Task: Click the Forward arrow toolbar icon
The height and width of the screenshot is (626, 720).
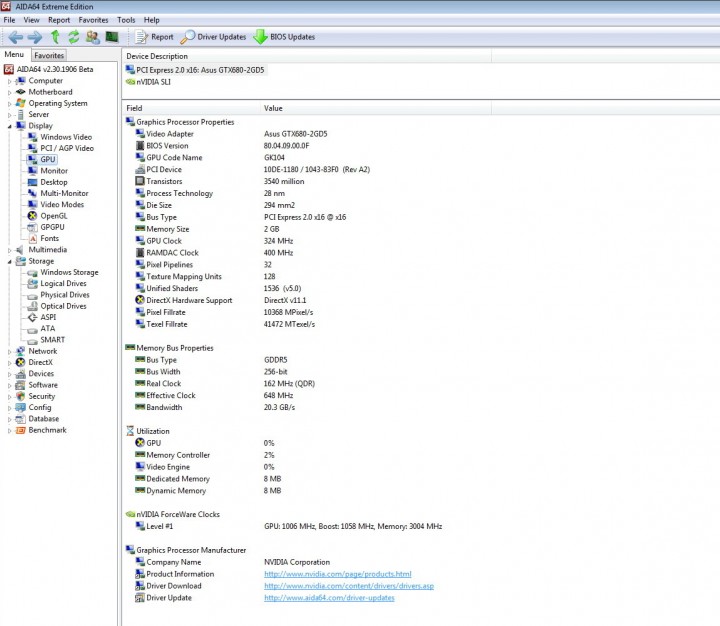Action: (34, 37)
